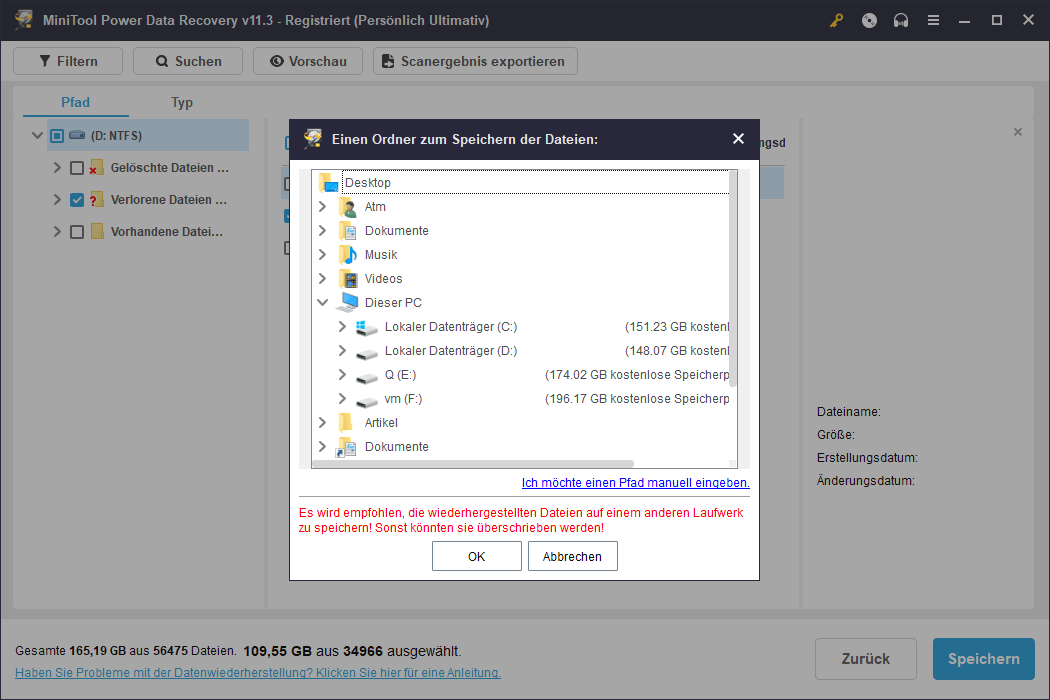Screen dimensions: 1050x700
Task: Switch to the Typ tab
Action: (x=182, y=102)
